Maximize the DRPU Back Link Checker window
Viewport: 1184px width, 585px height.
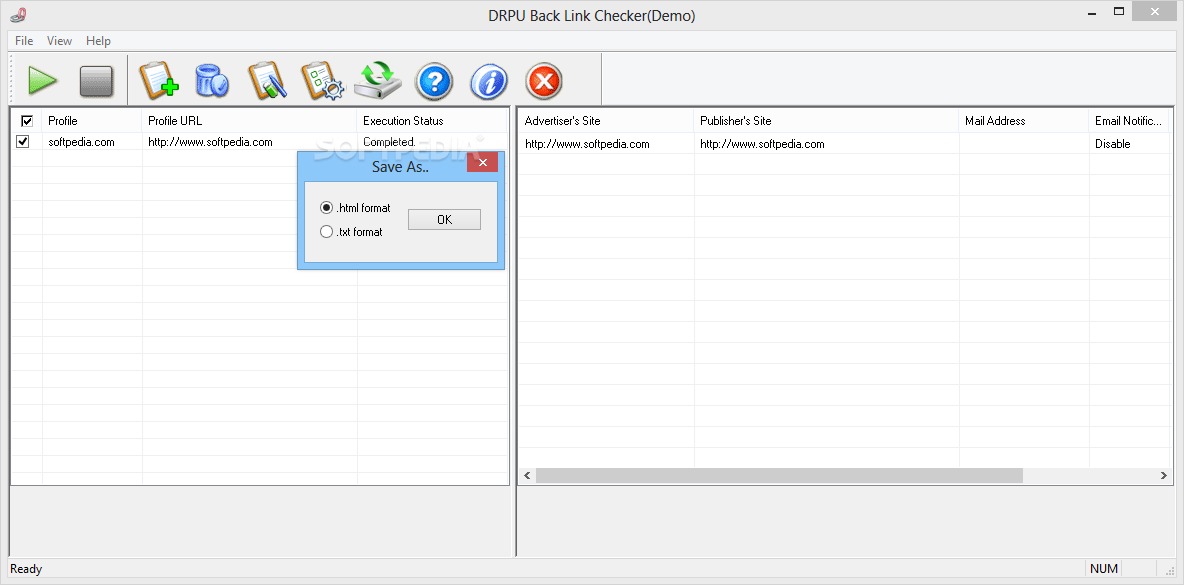[x=1119, y=11]
